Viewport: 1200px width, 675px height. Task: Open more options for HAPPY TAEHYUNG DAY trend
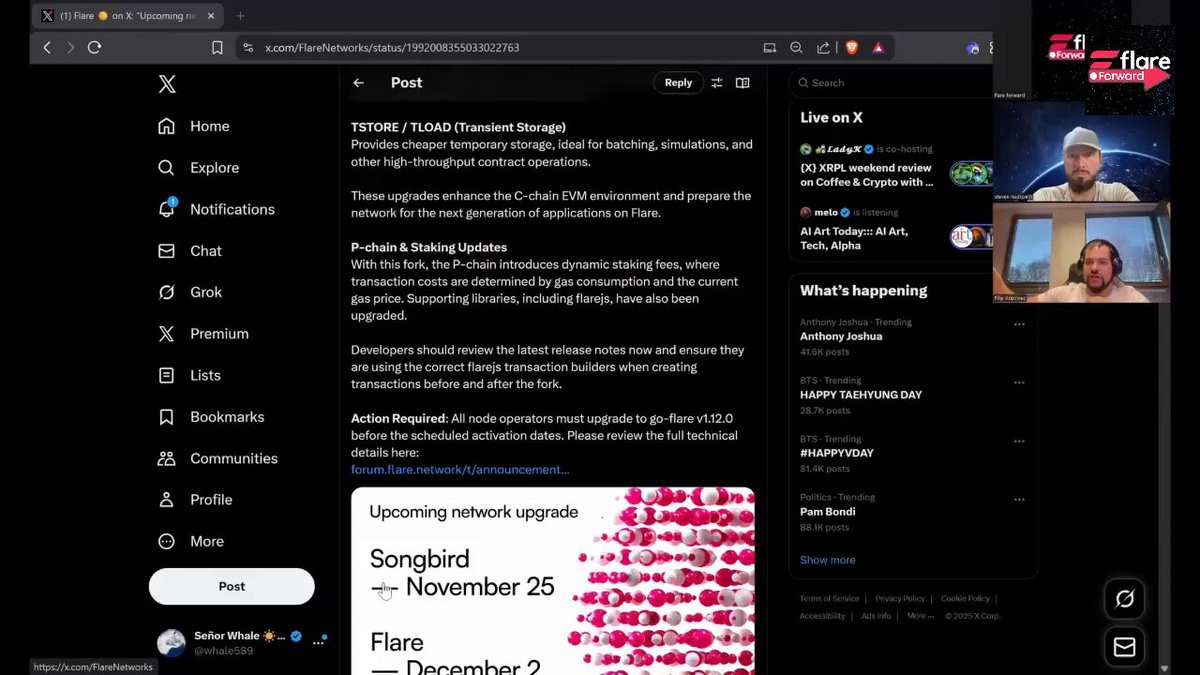pyautogui.click(x=1019, y=382)
